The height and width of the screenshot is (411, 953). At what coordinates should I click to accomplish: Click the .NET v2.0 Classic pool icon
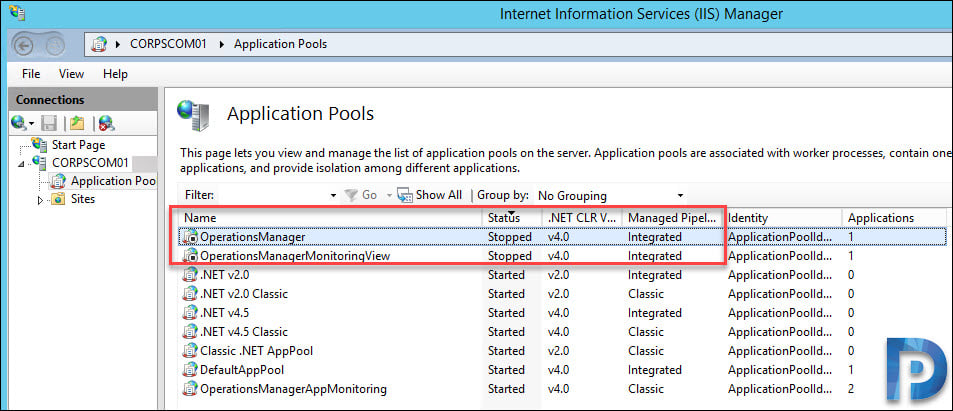point(190,294)
